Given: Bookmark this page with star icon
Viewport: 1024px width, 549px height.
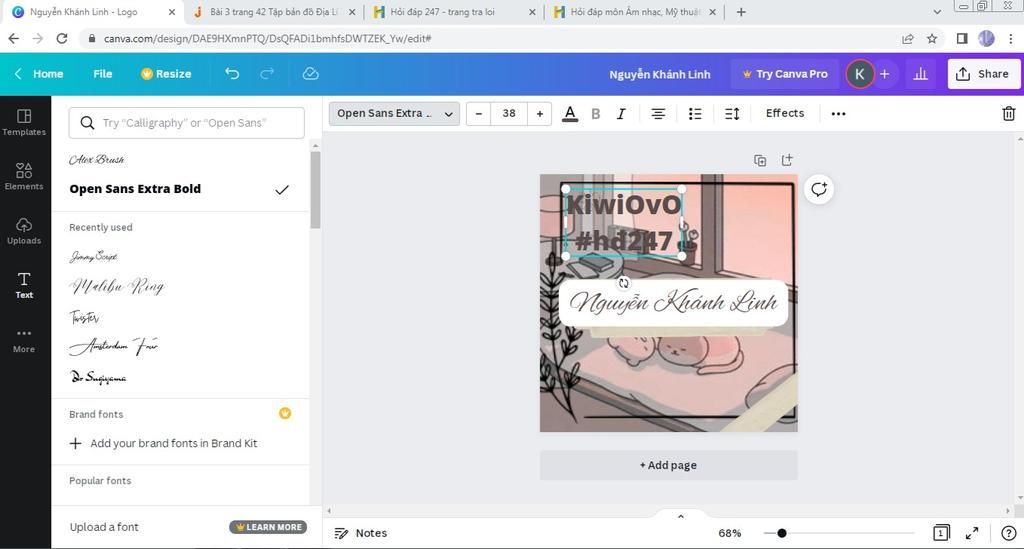Looking at the screenshot, I should click(932, 39).
